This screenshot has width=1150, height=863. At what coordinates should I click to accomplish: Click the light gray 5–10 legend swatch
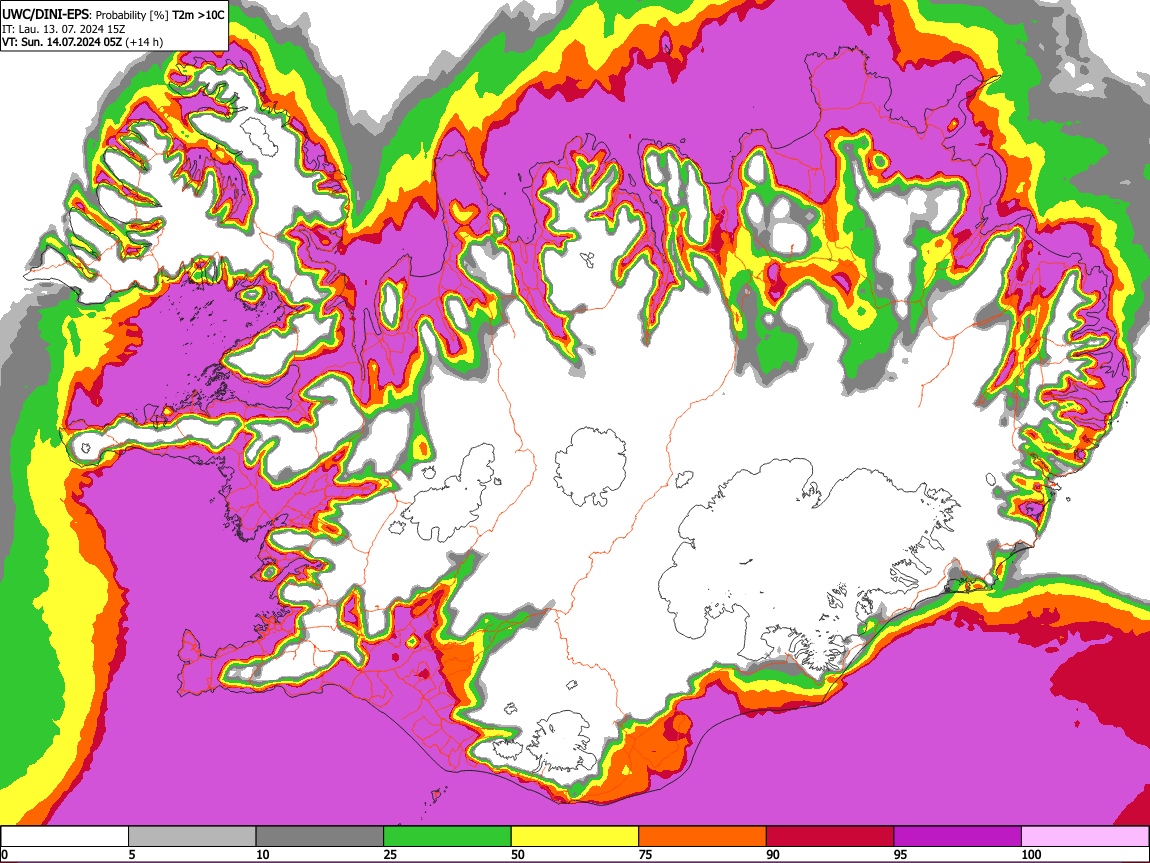coord(192,837)
